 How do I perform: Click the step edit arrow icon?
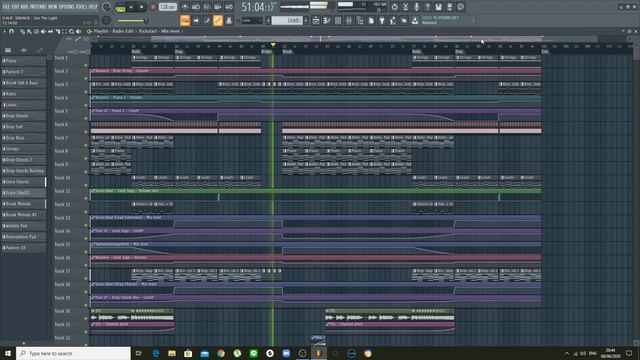tap(196, 20)
